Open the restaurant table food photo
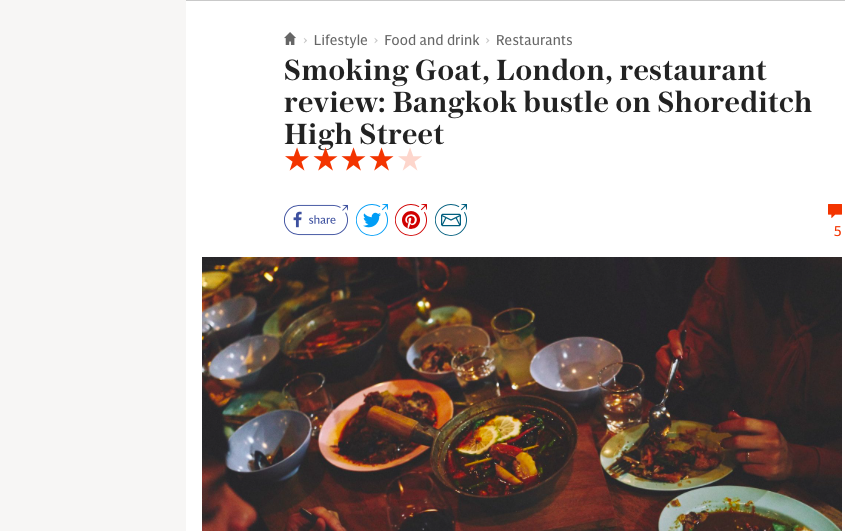This screenshot has width=845, height=531. [x=522, y=394]
